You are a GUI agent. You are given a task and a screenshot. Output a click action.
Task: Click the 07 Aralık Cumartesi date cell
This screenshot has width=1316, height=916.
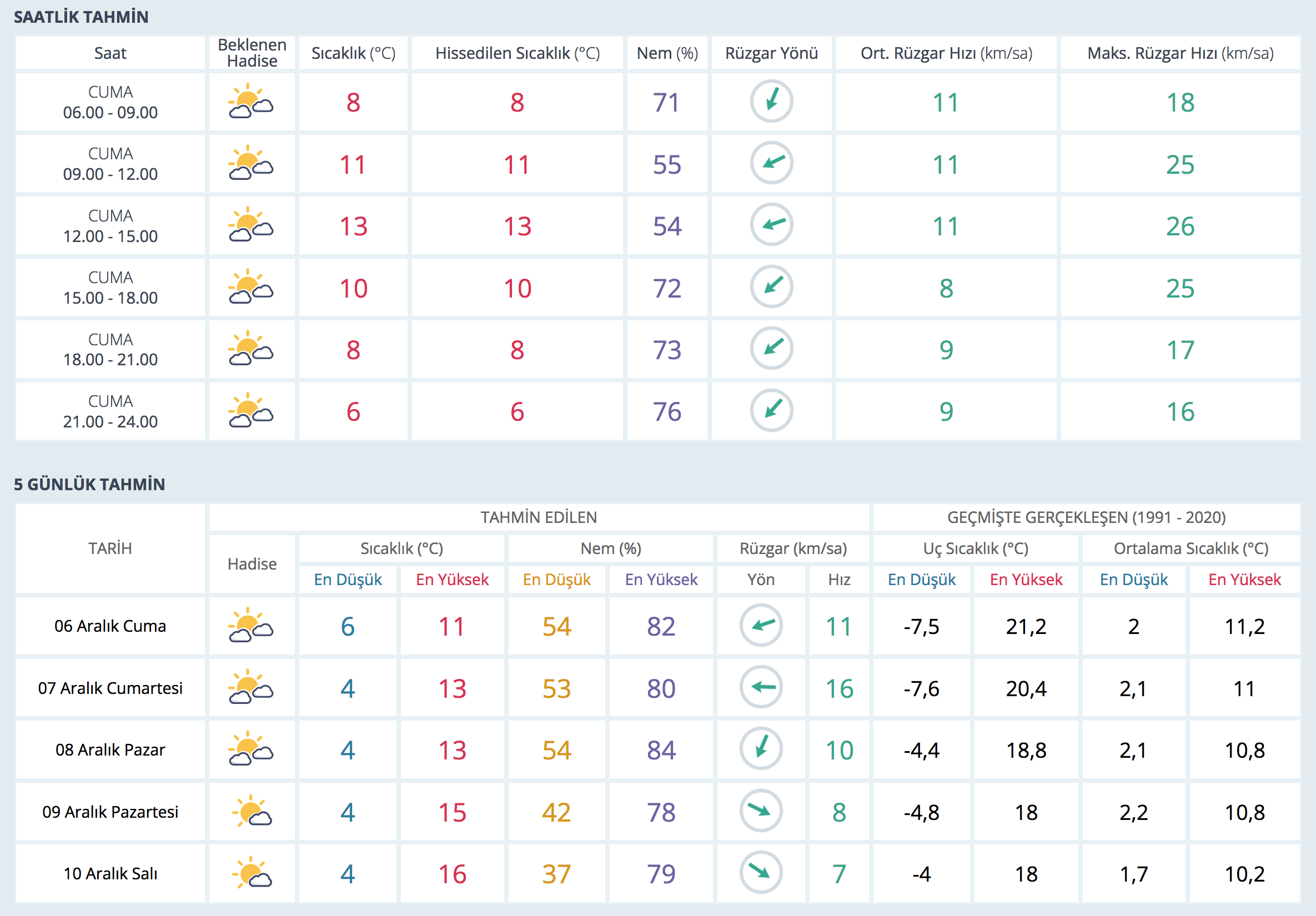coord(110,687)
